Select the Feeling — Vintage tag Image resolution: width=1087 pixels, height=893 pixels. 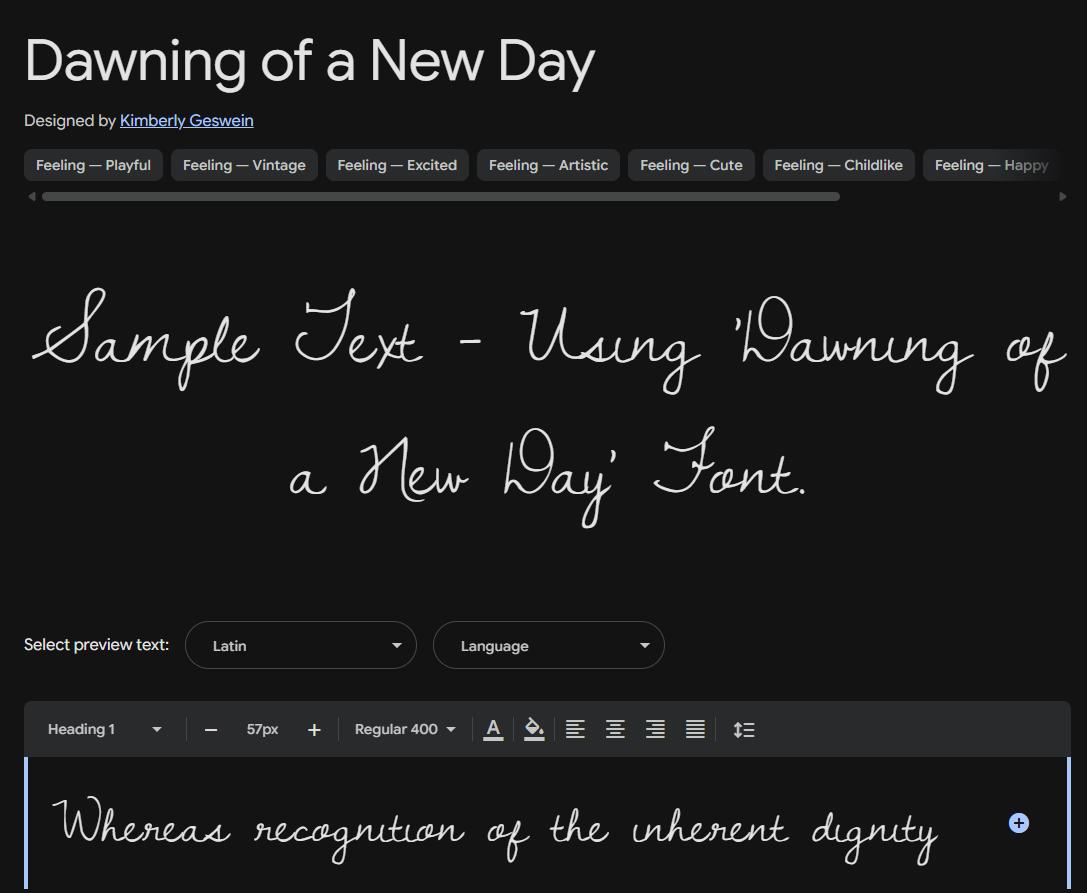point(244,165)
